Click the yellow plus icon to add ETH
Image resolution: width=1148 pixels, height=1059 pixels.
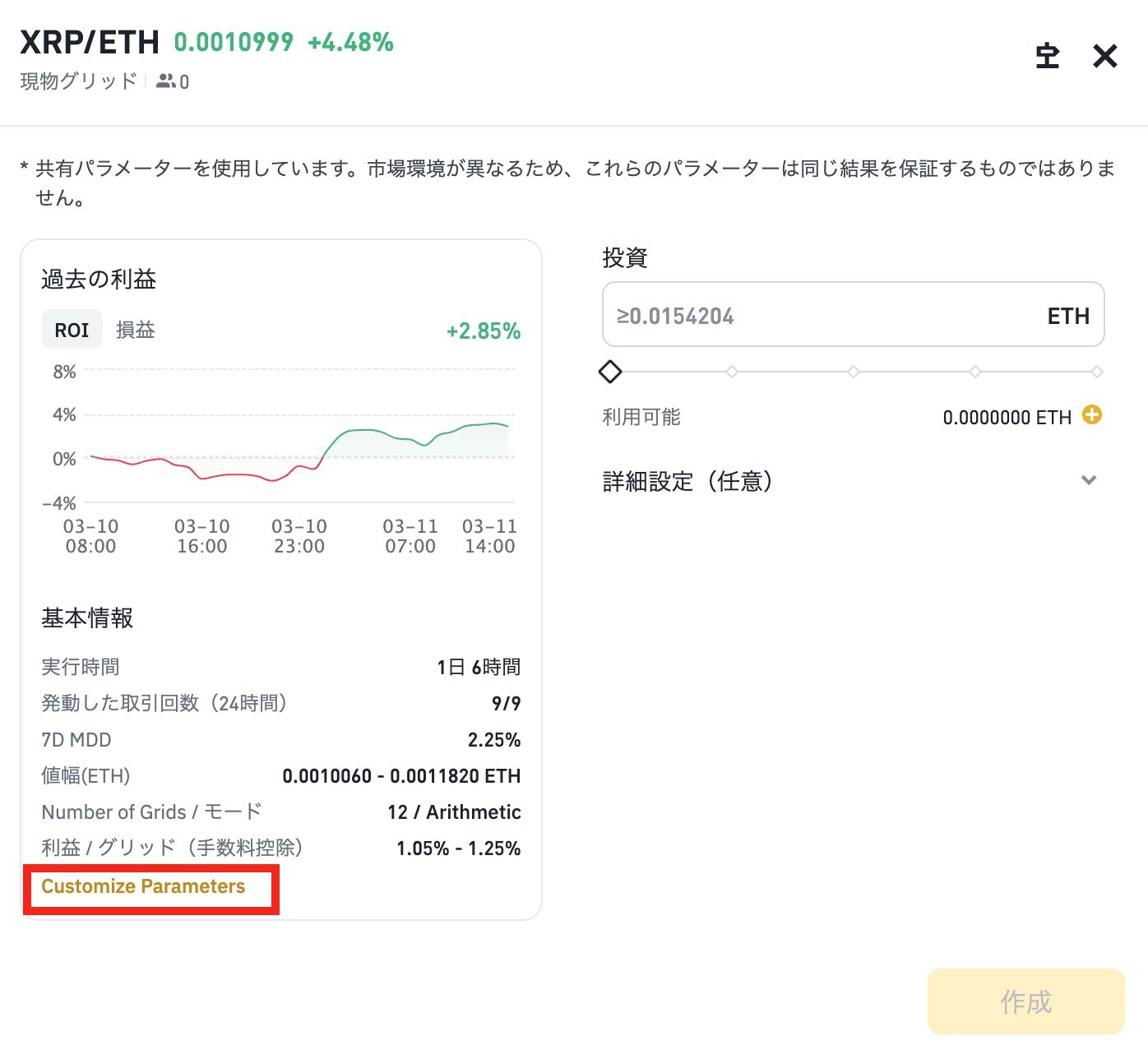[1091, 414]
